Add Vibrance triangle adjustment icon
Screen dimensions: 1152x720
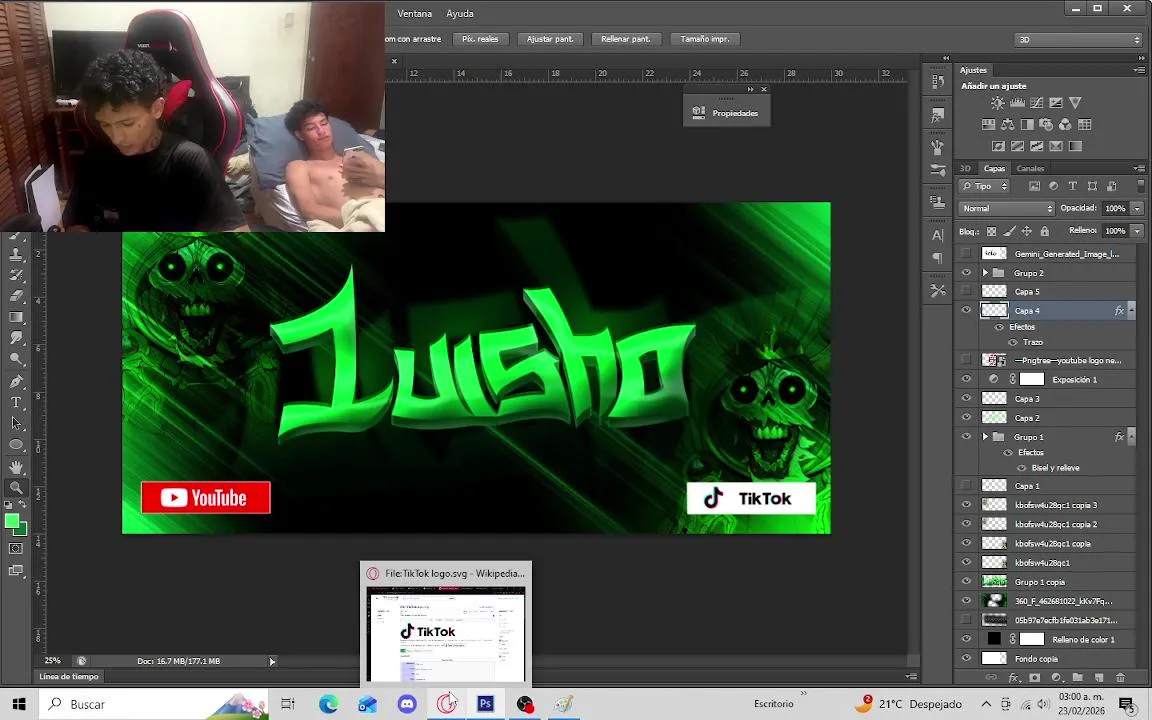1076,103
